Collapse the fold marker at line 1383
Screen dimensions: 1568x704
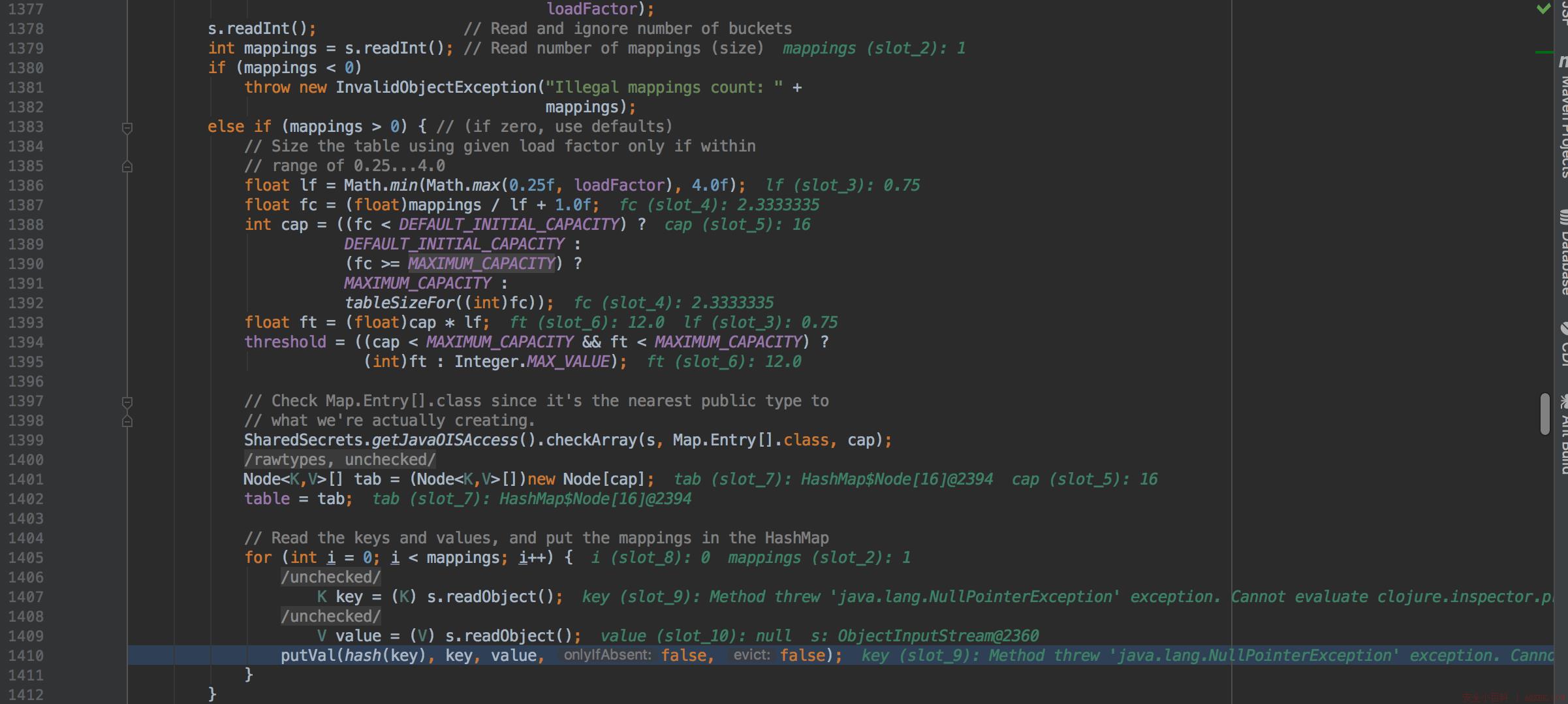point(127,127)
